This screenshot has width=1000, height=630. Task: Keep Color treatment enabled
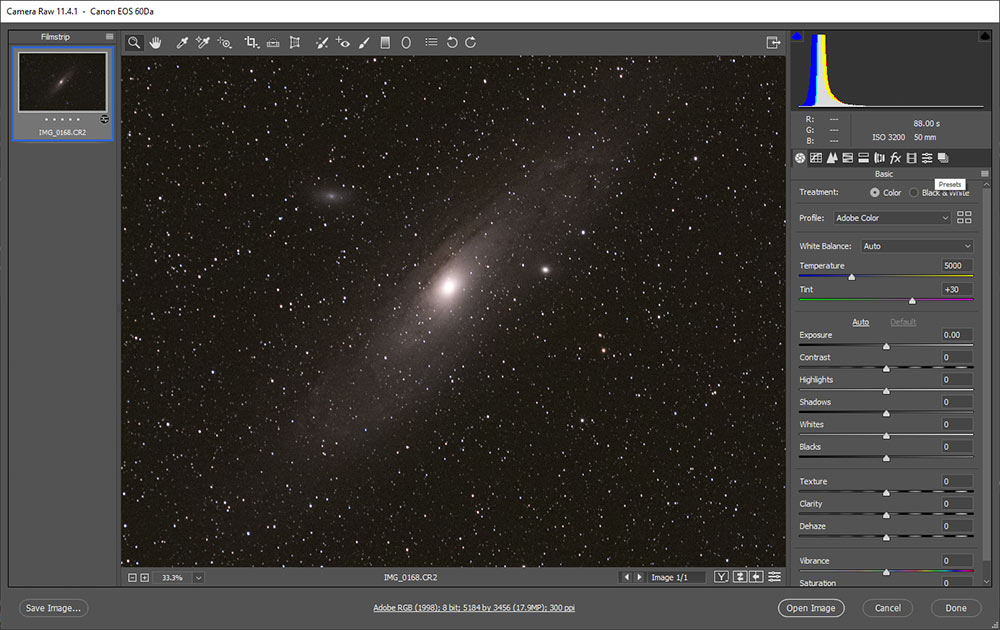pos(875,192)
